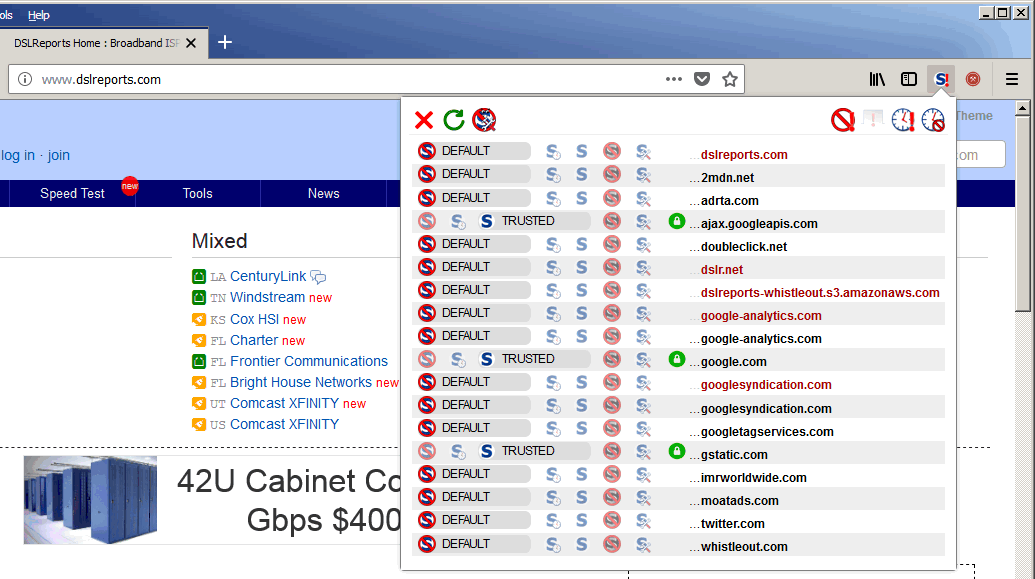Open the Windstream review link
Viewport: 1035px width, 579px height.
click(267, 298)
